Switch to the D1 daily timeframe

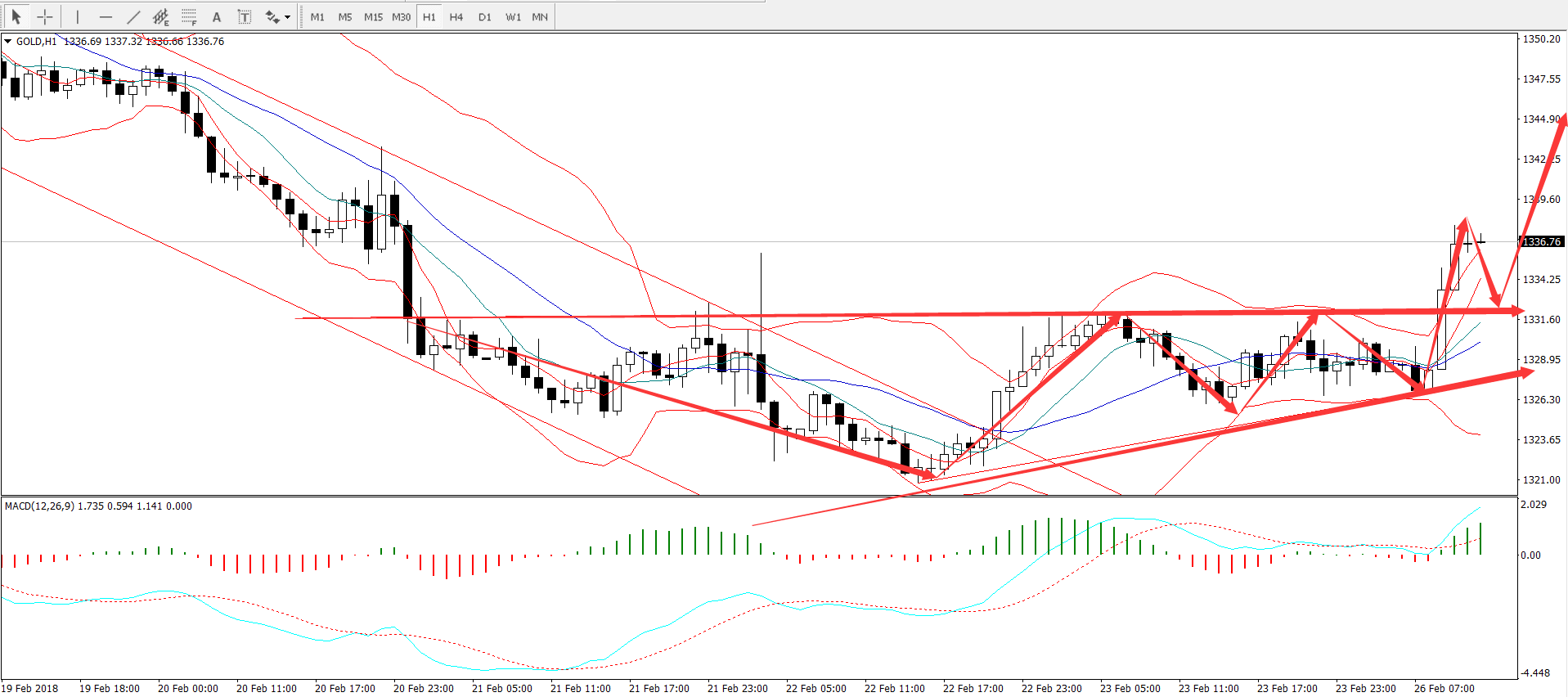click(x=485, y=16)
